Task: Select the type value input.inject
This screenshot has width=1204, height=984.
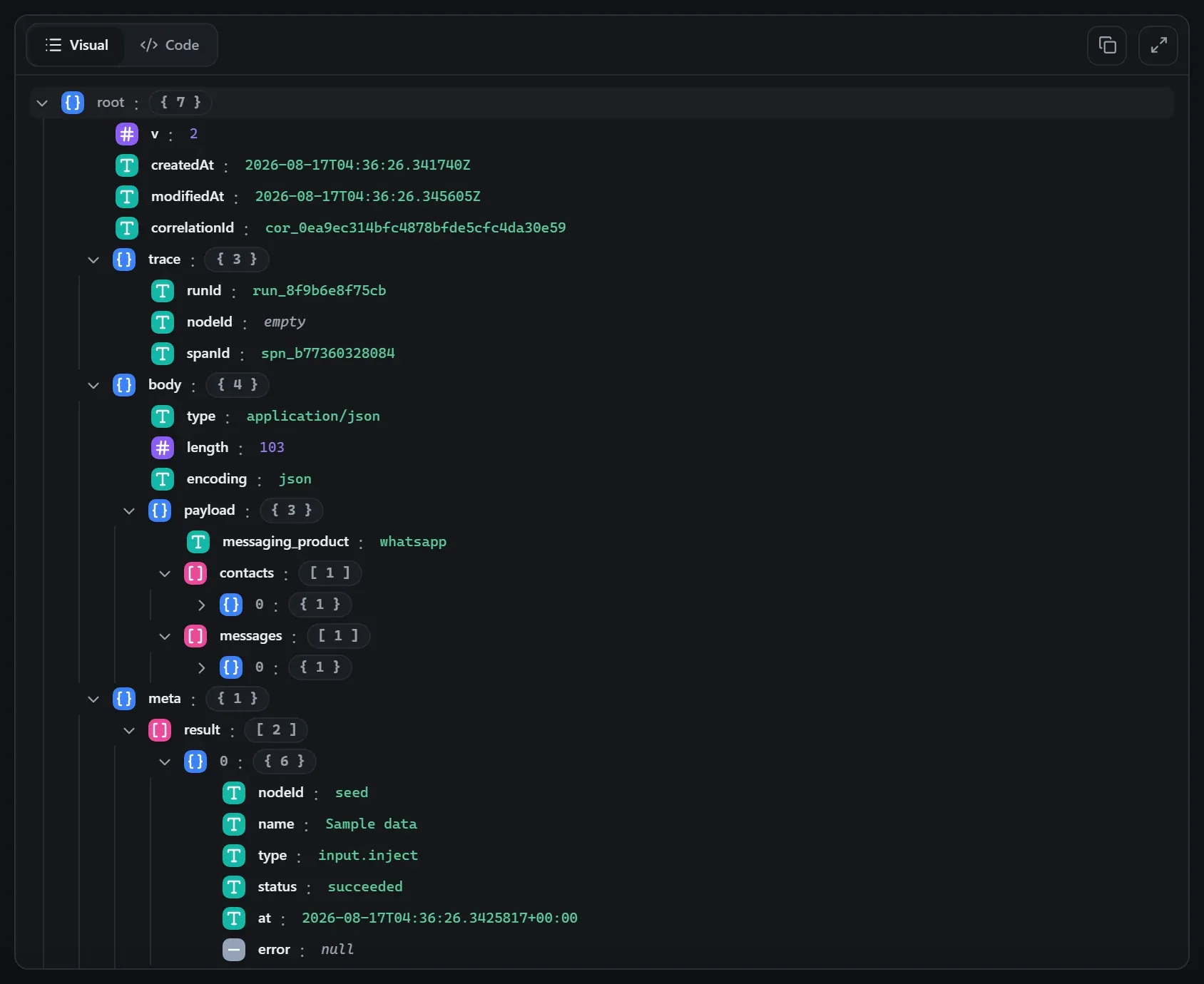Action: 368,856
